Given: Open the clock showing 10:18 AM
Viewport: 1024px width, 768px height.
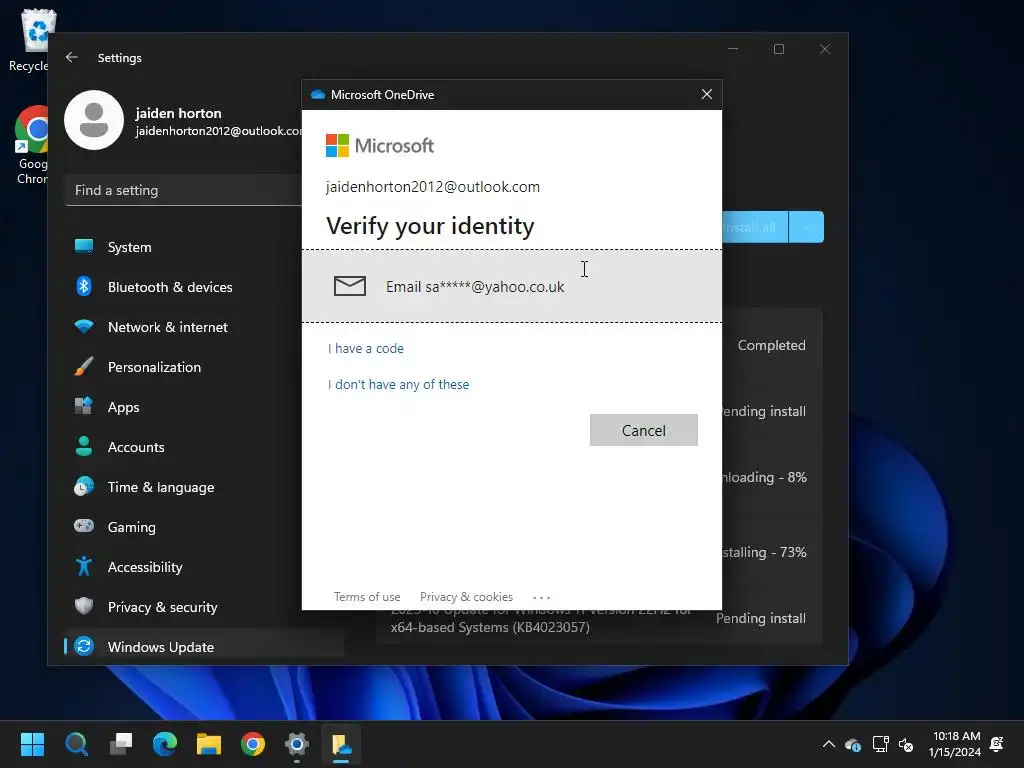Looking at the screenshot, I should coord(955,744).
